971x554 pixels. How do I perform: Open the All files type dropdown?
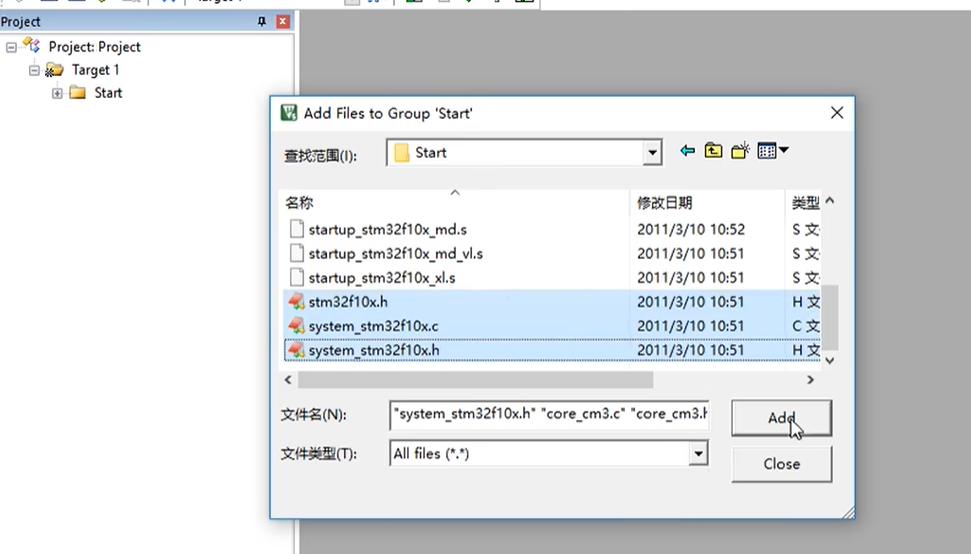(698, 454)
